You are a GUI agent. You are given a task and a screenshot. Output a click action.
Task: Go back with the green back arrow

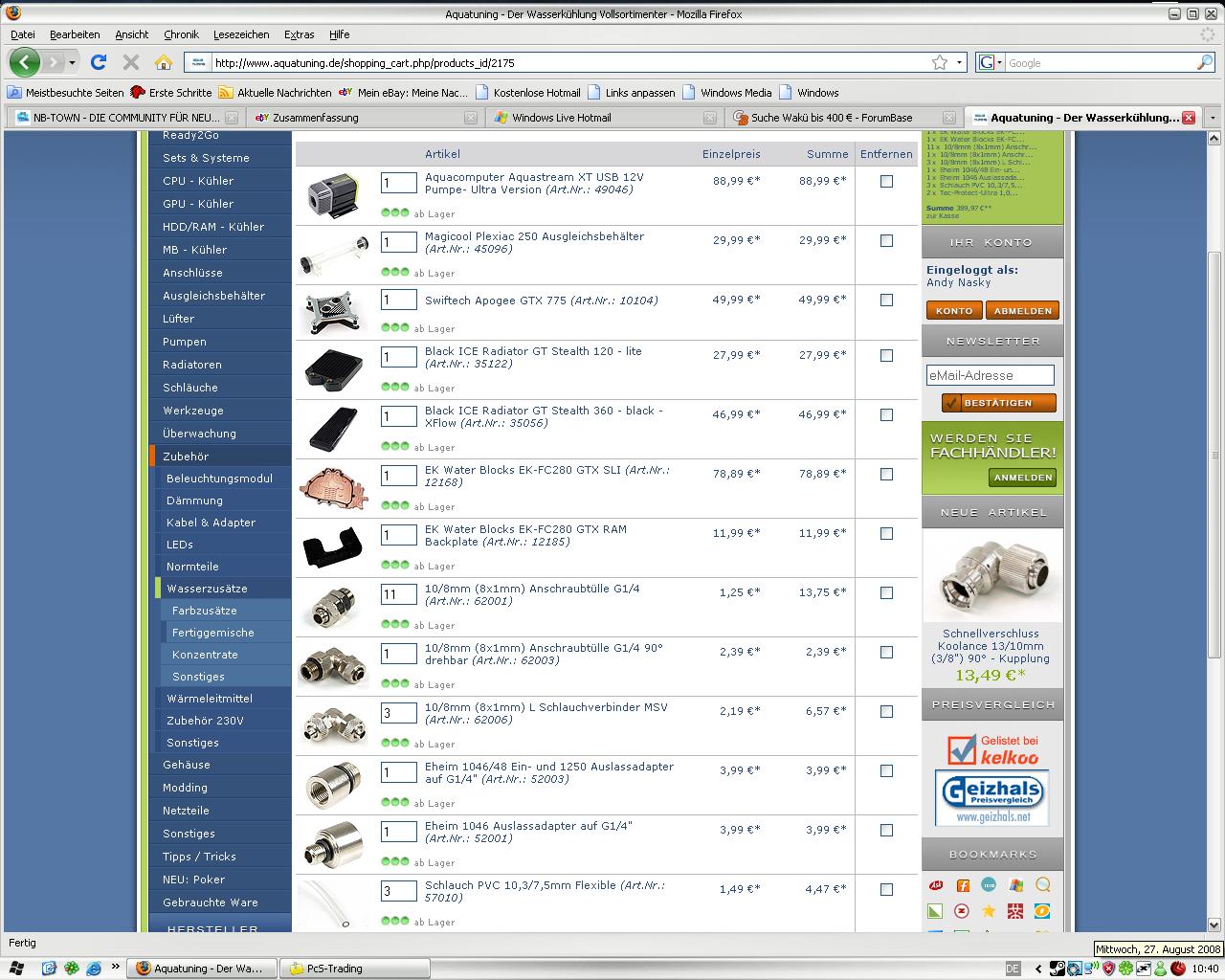24,62
